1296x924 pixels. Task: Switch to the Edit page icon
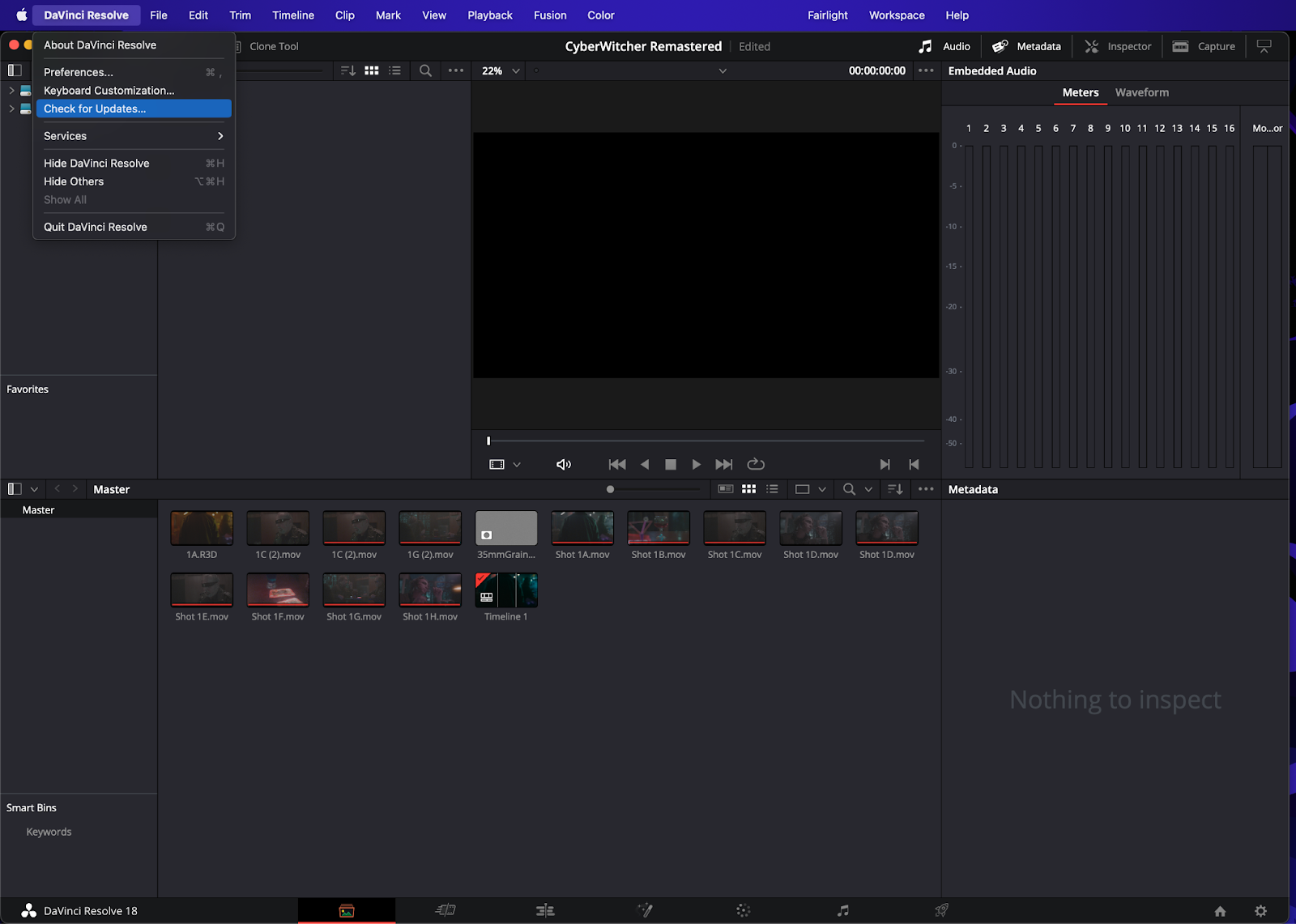coord(545,910)
